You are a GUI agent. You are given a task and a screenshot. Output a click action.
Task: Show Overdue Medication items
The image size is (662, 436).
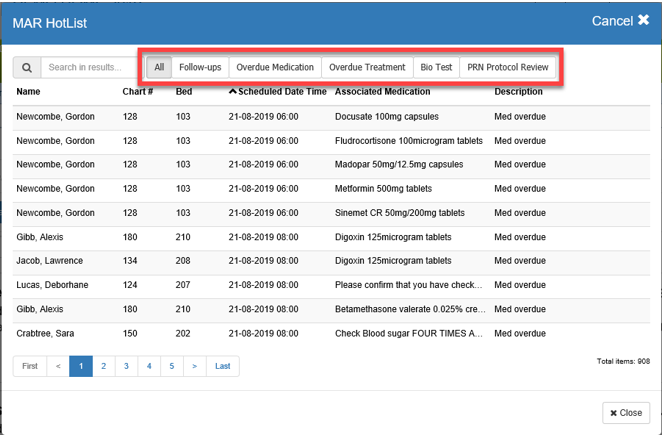(x=275, y=68)
